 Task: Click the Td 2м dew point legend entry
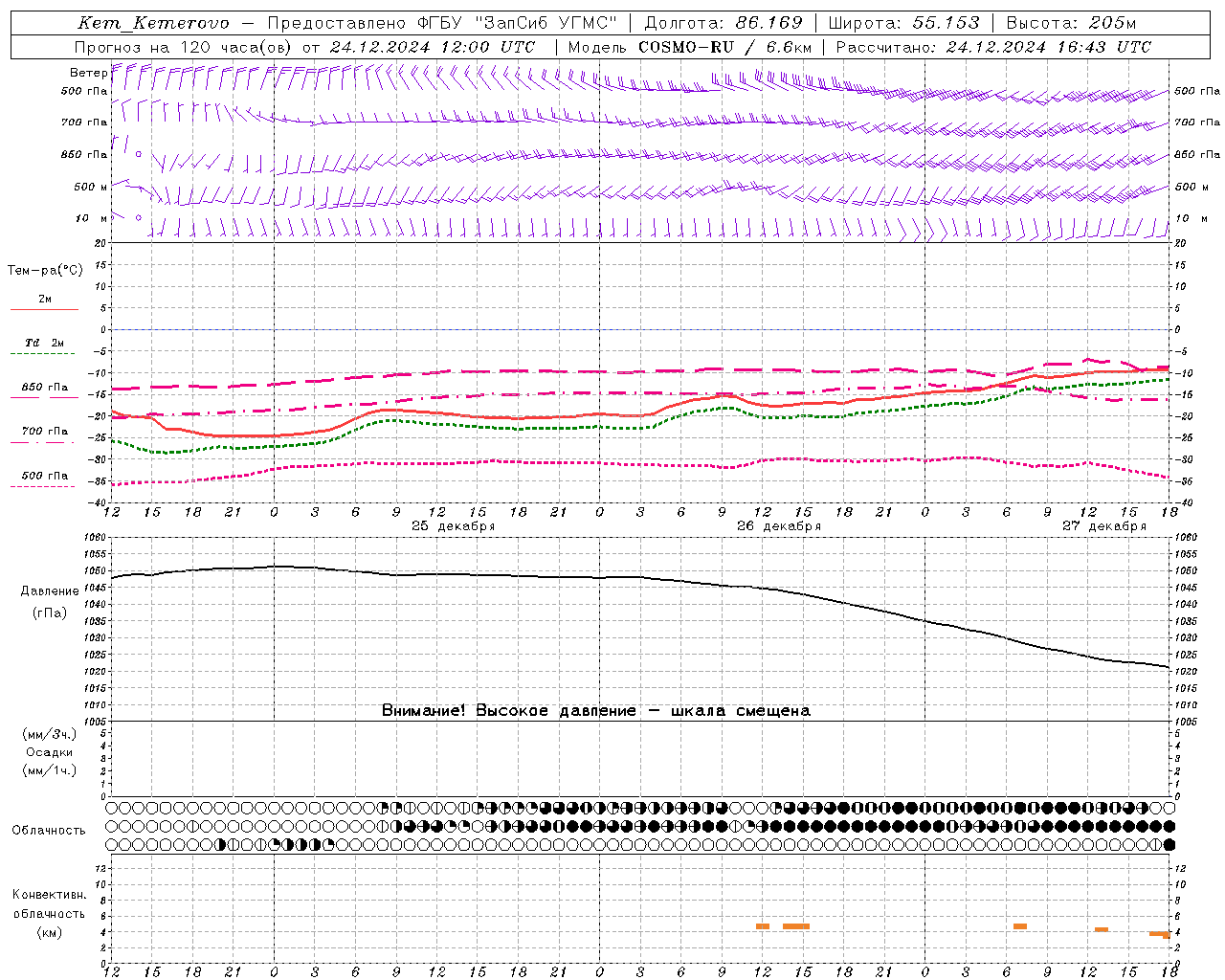pyautogui.click(x=45, y=343)
